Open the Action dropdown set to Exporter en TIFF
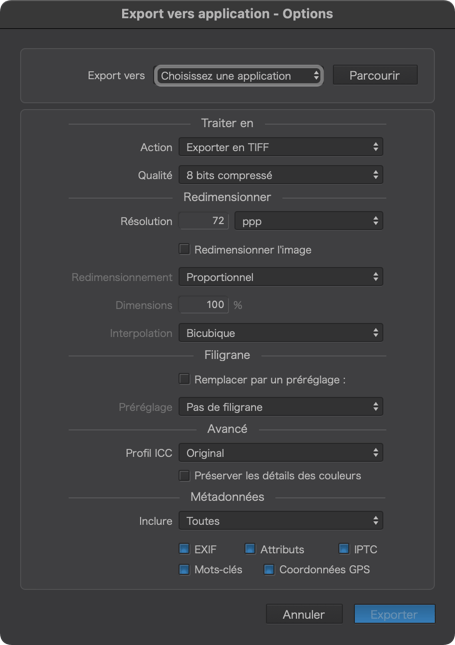455x645 pixels. coord(281,147)
